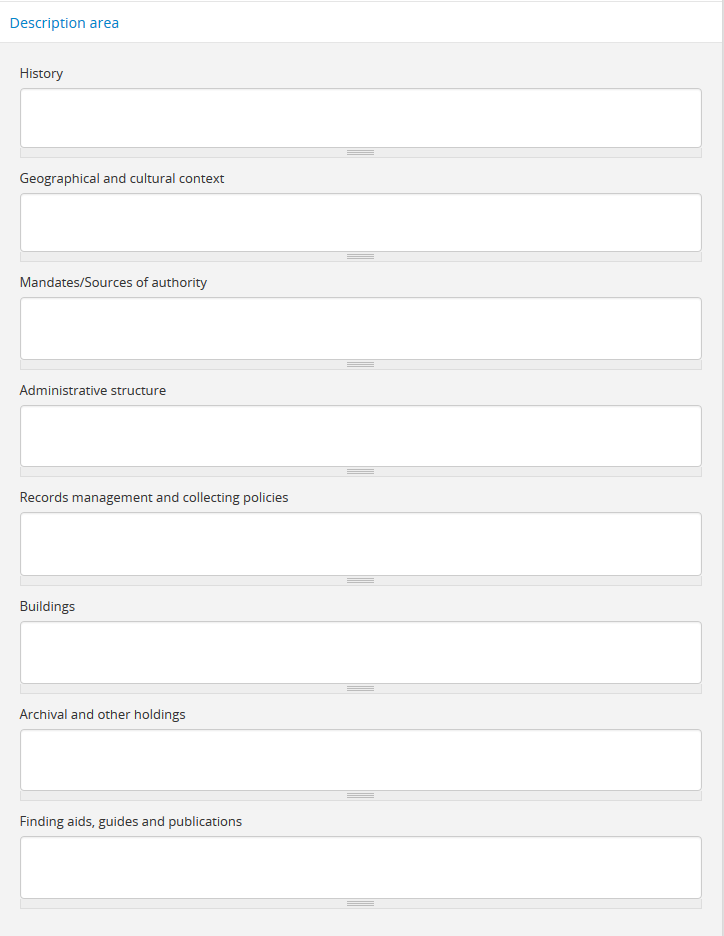Click into the History text field
This screenshot has width=724, height=936.
pyautogui.click(x=360, y=118)
